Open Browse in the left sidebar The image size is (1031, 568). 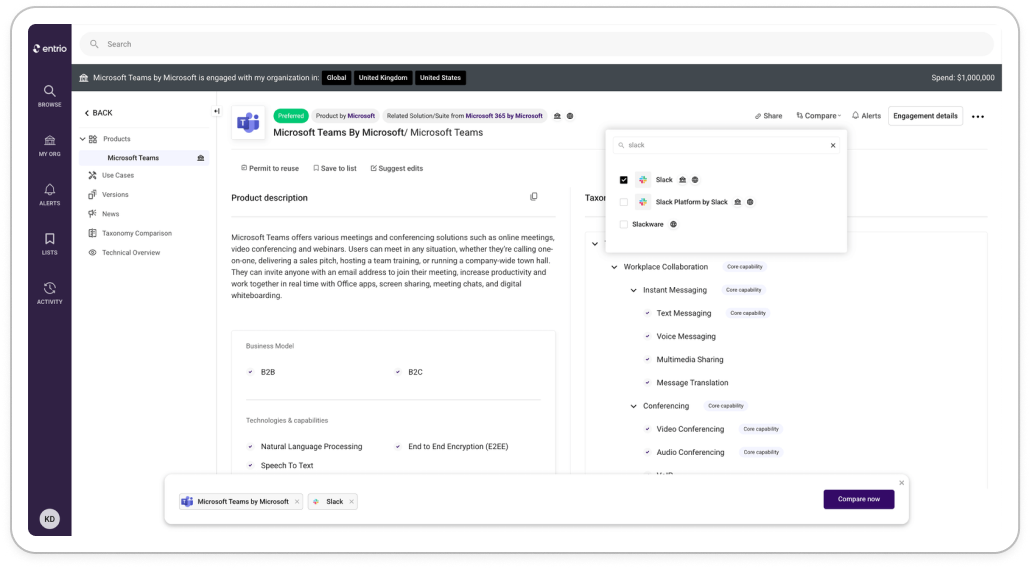tap(49, 96)
